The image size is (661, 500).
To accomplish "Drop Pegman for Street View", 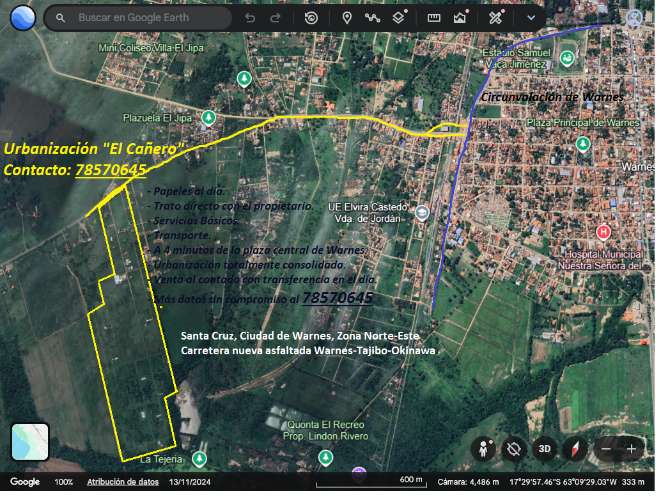I will click(486, 449).
